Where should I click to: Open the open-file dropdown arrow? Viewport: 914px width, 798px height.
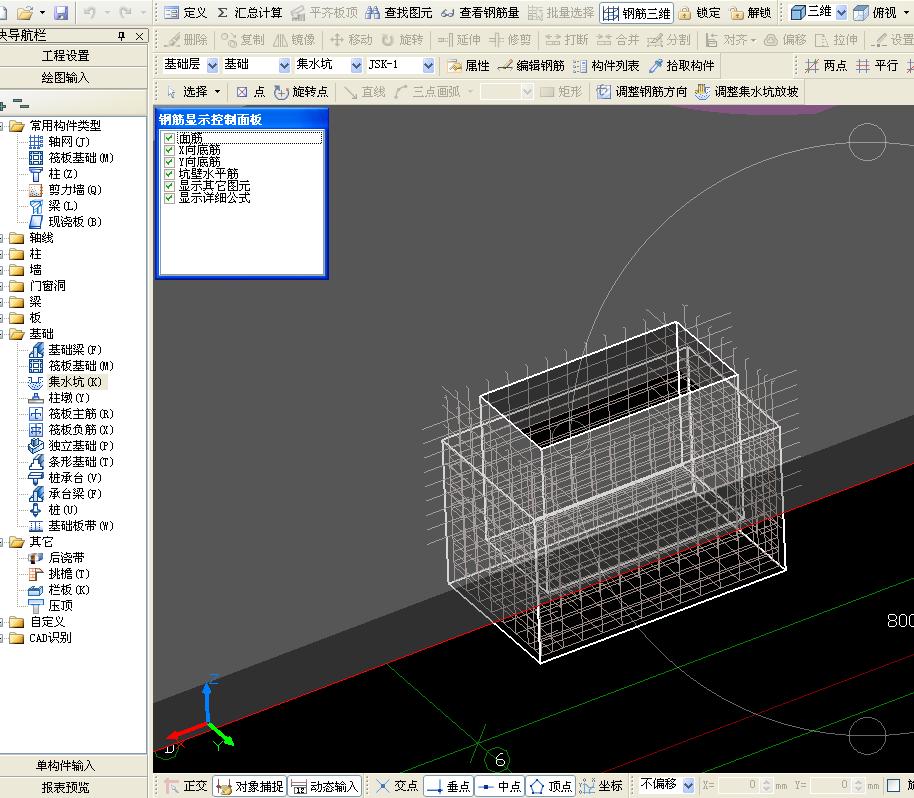[x=42, y=12]
